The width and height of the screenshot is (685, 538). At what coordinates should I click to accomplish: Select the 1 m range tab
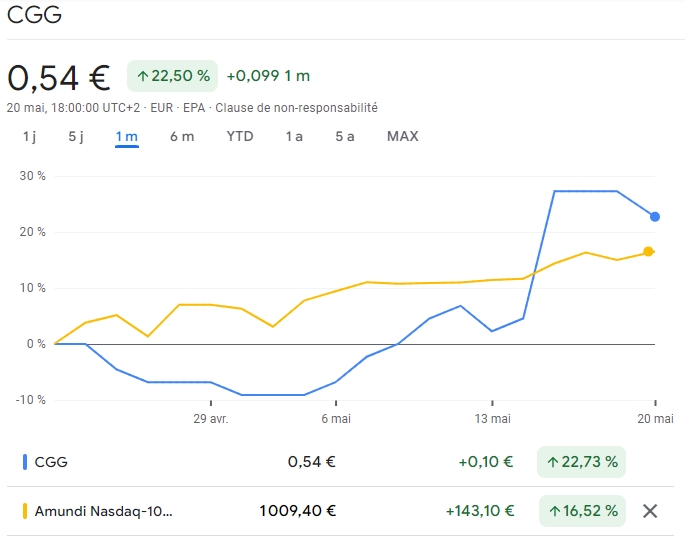click(126, 136)
